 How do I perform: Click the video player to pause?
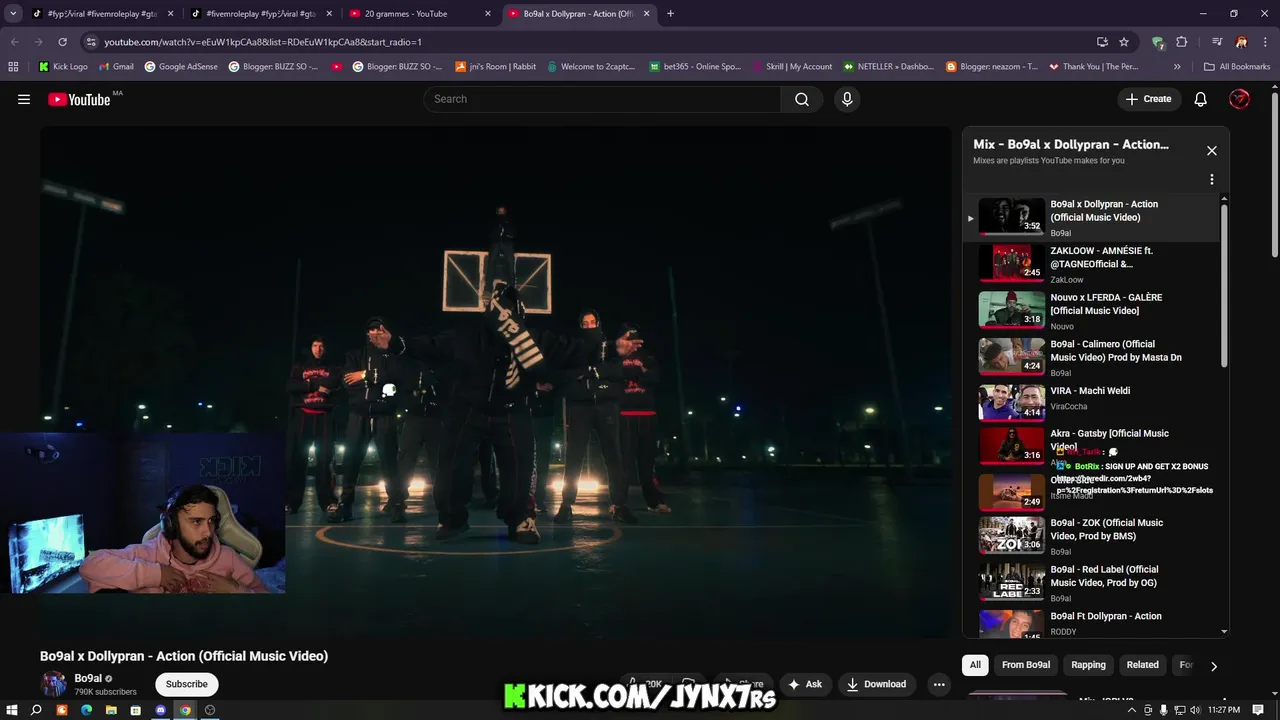496,382
